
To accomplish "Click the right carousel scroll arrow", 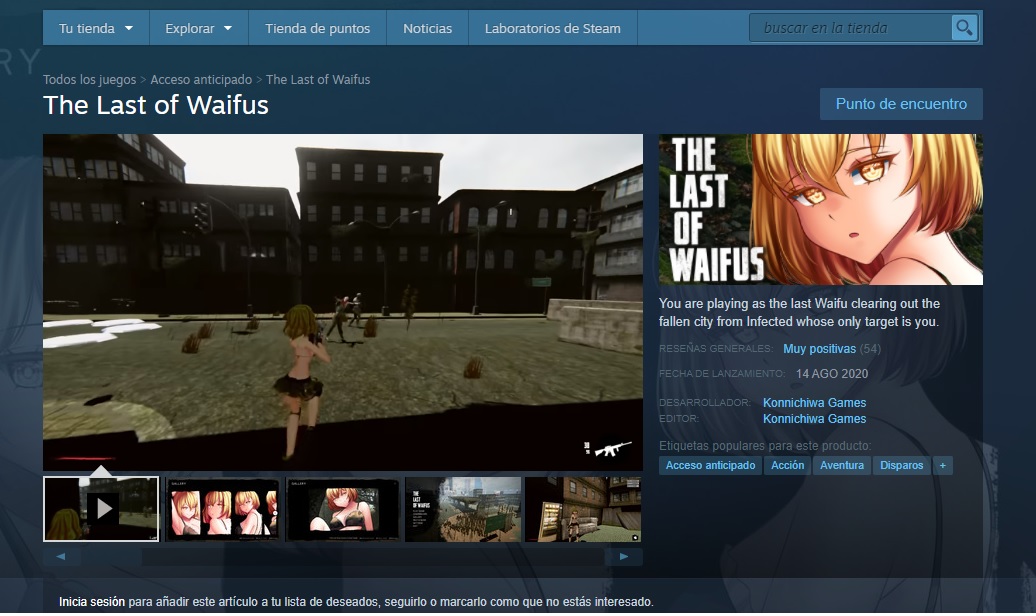I will [x=624, y=557].
